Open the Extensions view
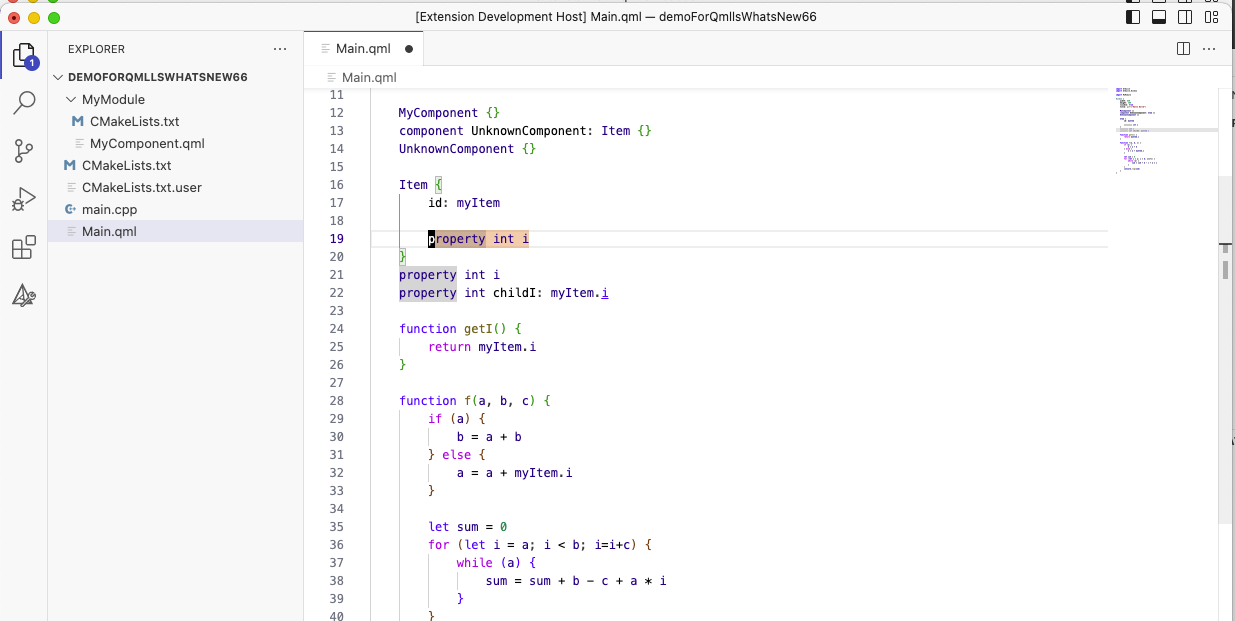 point(24,248)
